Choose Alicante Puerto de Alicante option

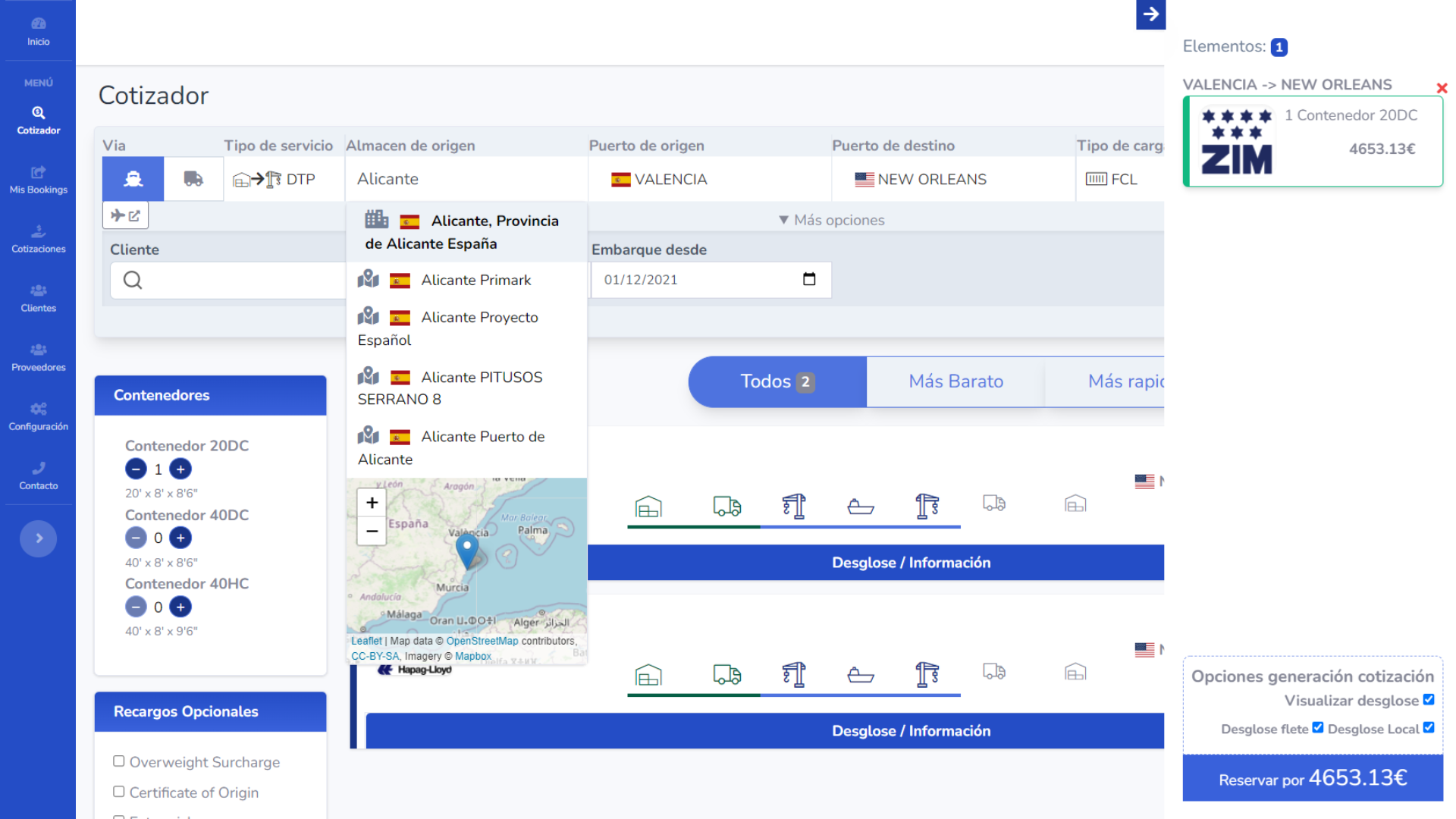coord(466,447)
